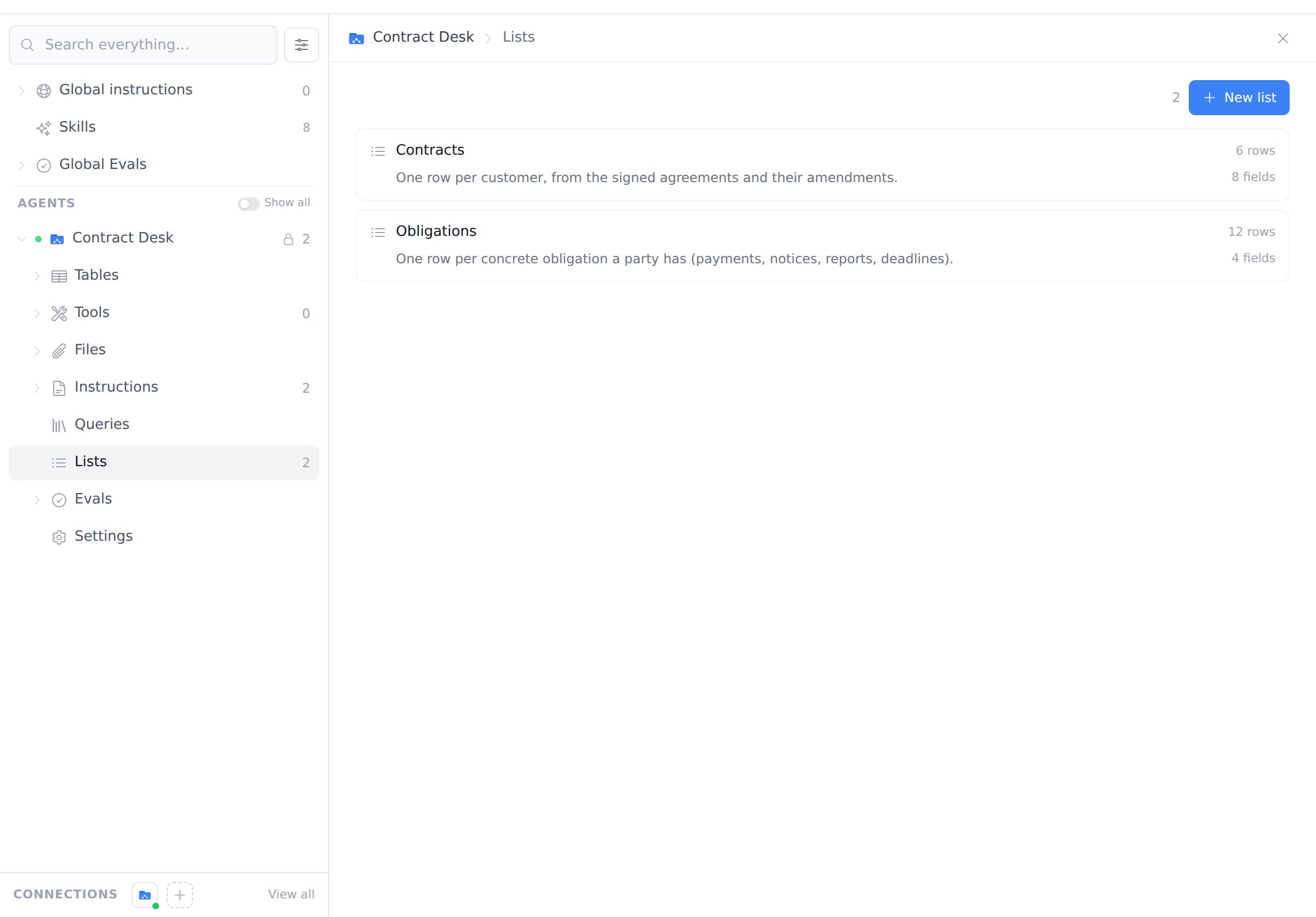The width and height of the screenshot is (1316, 917).
Task: Click the Tables grid icon
Action: 59,276
